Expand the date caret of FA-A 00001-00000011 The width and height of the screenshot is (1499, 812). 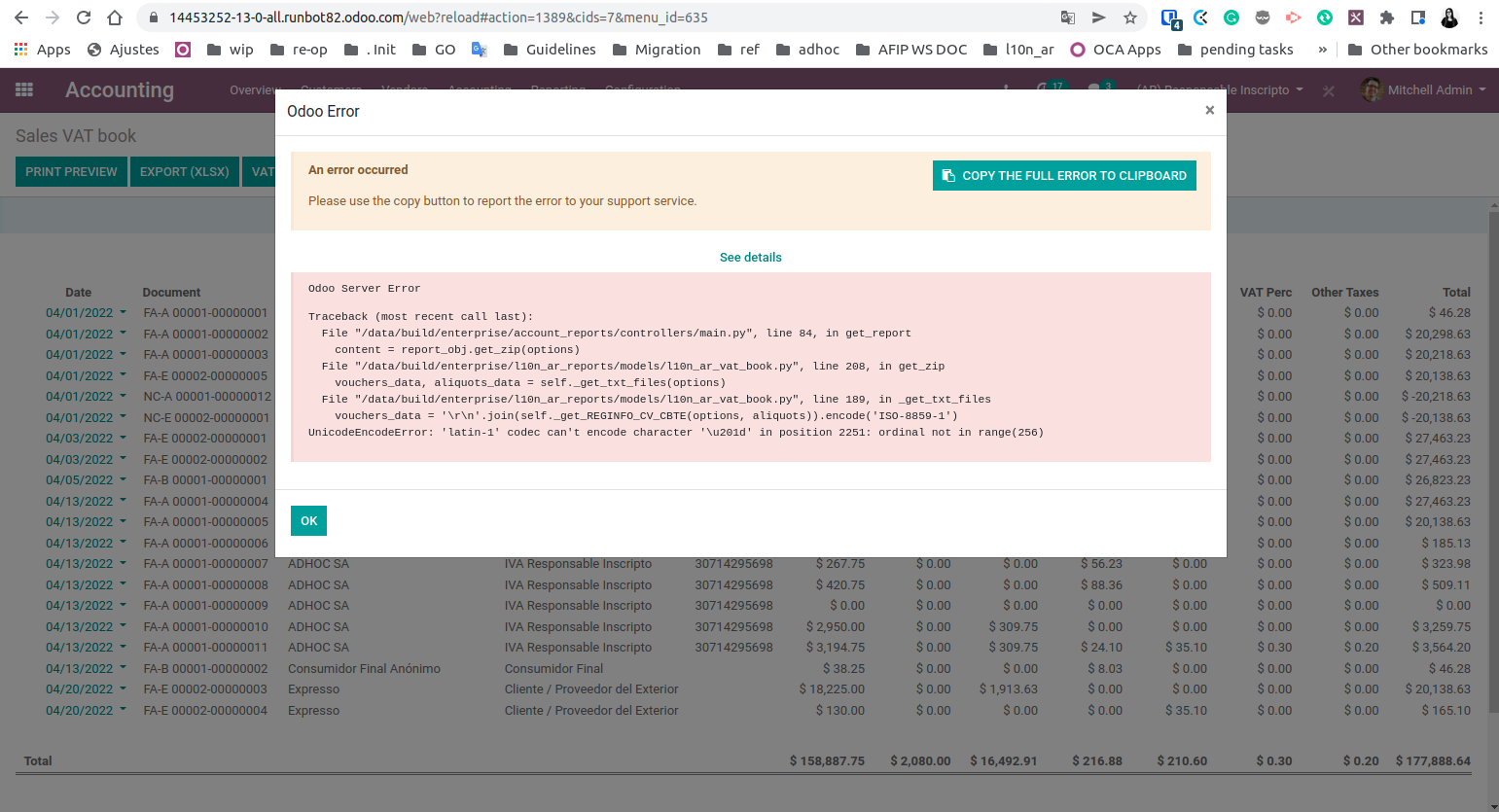click(x=123, y=647)
